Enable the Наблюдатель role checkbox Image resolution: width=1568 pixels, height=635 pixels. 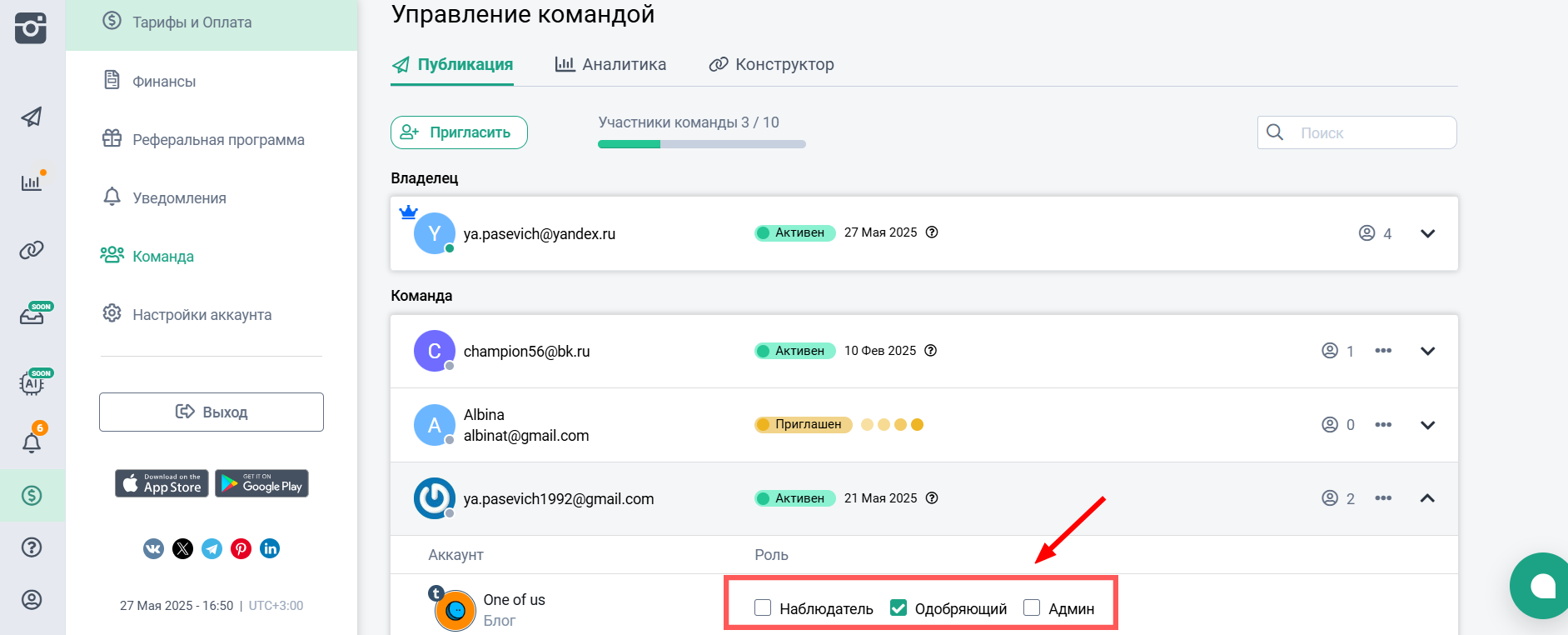tap(763, 607)
